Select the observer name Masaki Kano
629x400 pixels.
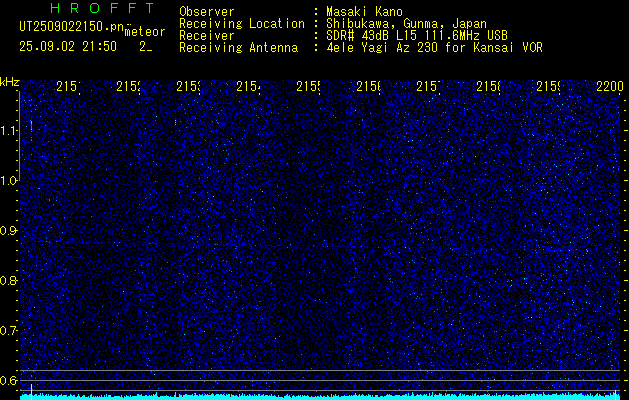pos(364,11)
